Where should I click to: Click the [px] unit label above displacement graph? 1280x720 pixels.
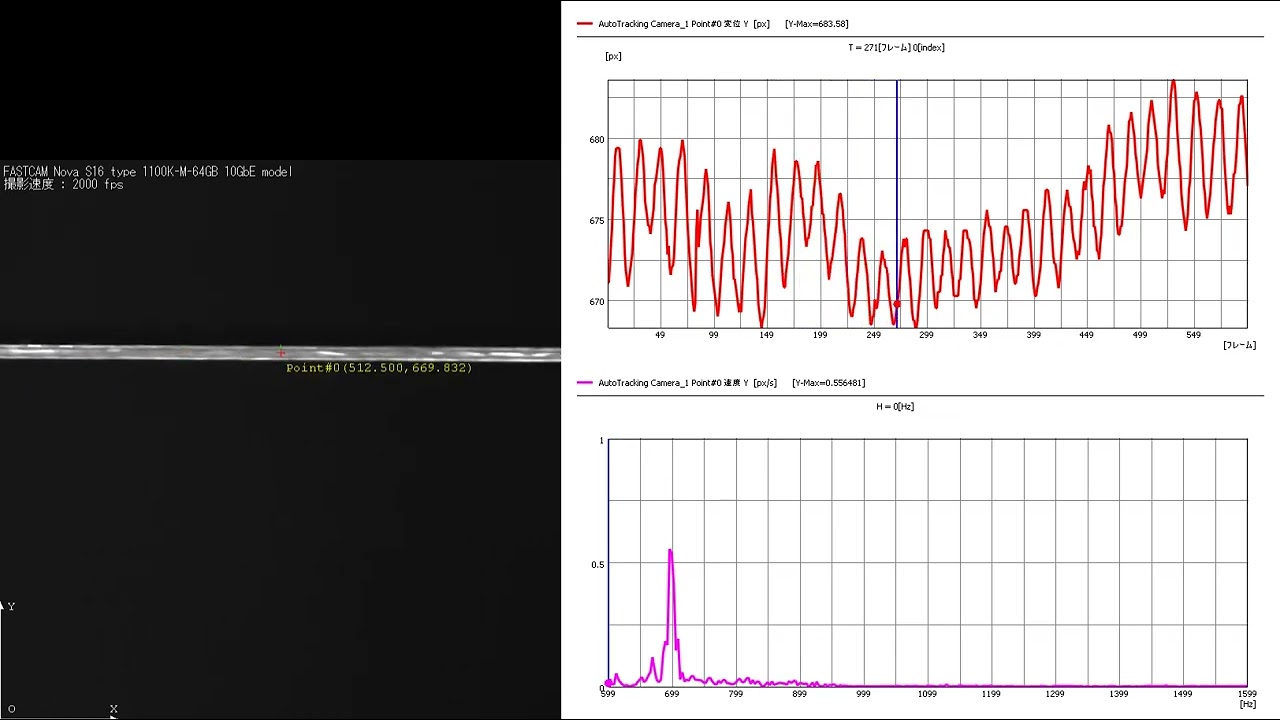pos(613,56)
